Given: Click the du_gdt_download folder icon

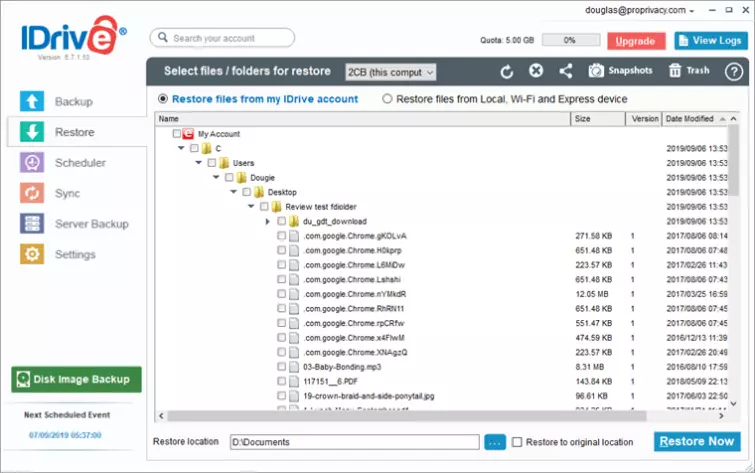Looking at the screenshot, I should click(x=294, y=222).
